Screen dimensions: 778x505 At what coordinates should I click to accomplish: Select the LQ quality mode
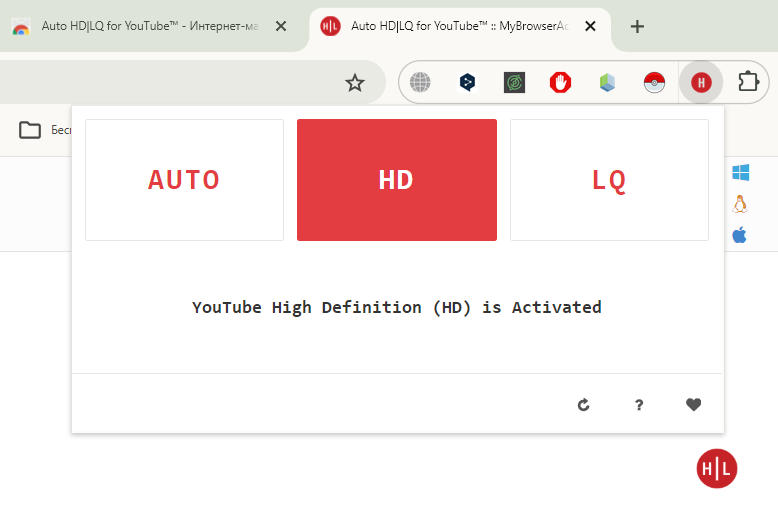609,180
